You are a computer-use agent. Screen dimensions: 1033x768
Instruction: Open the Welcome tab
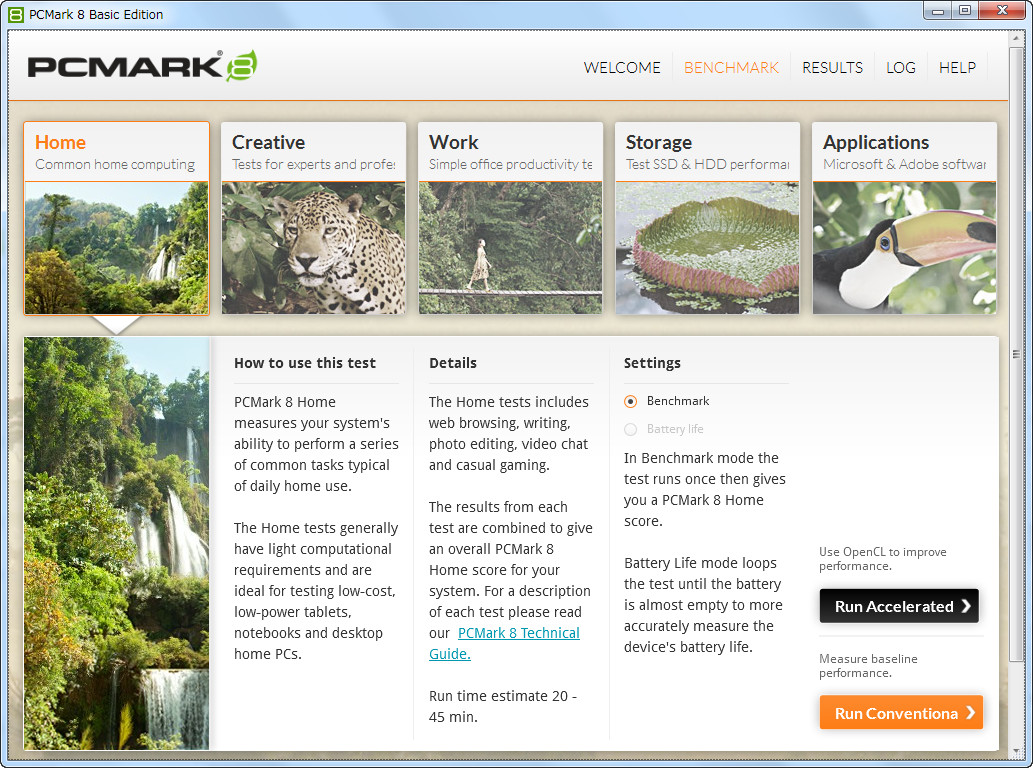coord(621,67)
